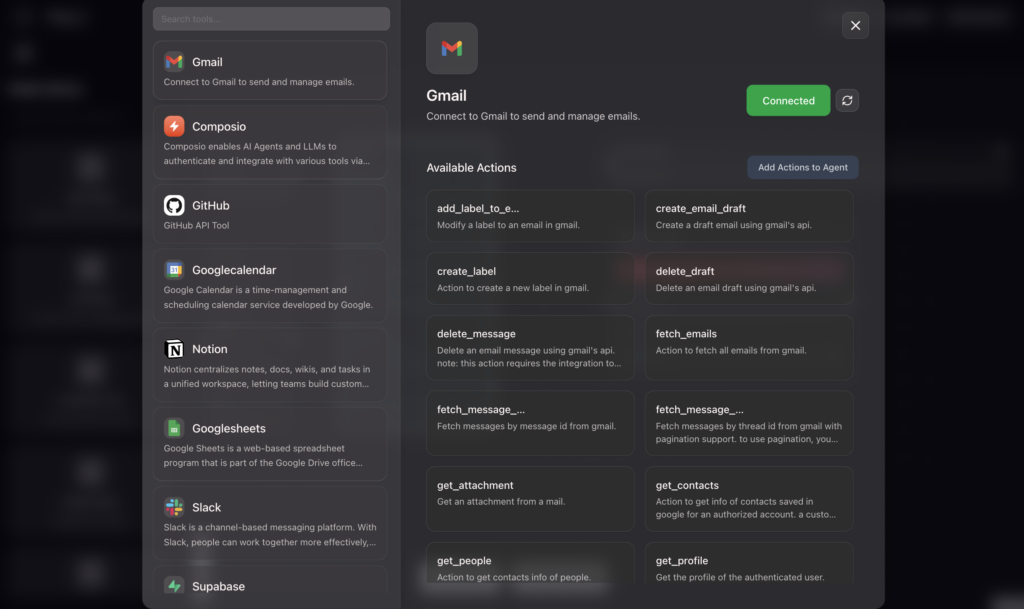This screenshot has height=609, width=1024.
Task: Click the Slack logo icon
Action: [x=174, y=507]
